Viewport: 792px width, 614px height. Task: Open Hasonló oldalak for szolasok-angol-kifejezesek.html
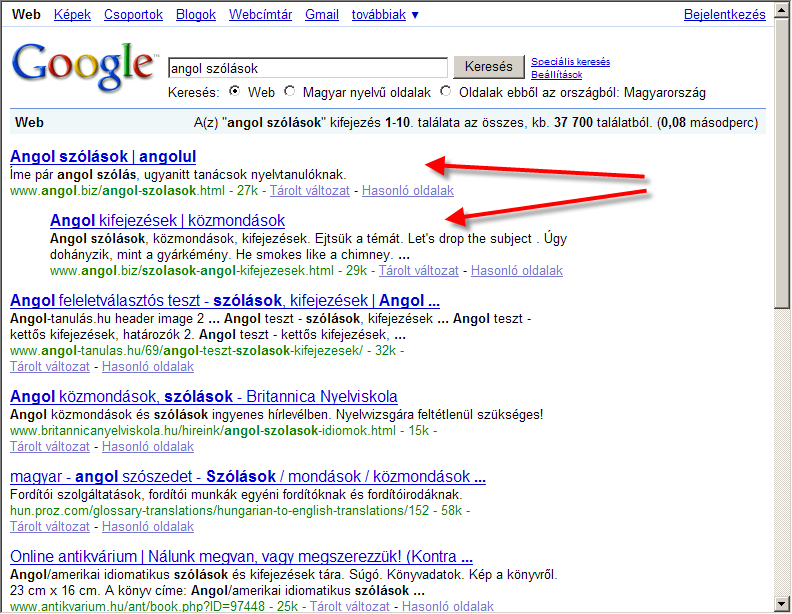[x=517, y=271]
